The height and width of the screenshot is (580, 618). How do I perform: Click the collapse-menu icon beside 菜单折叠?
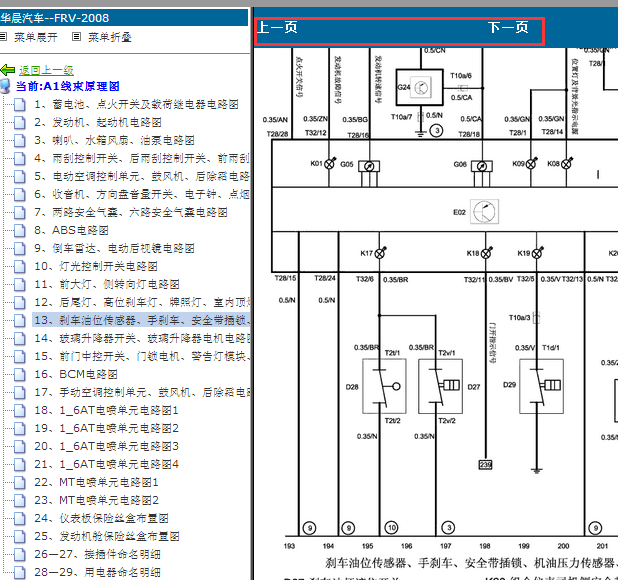(76, 37)
